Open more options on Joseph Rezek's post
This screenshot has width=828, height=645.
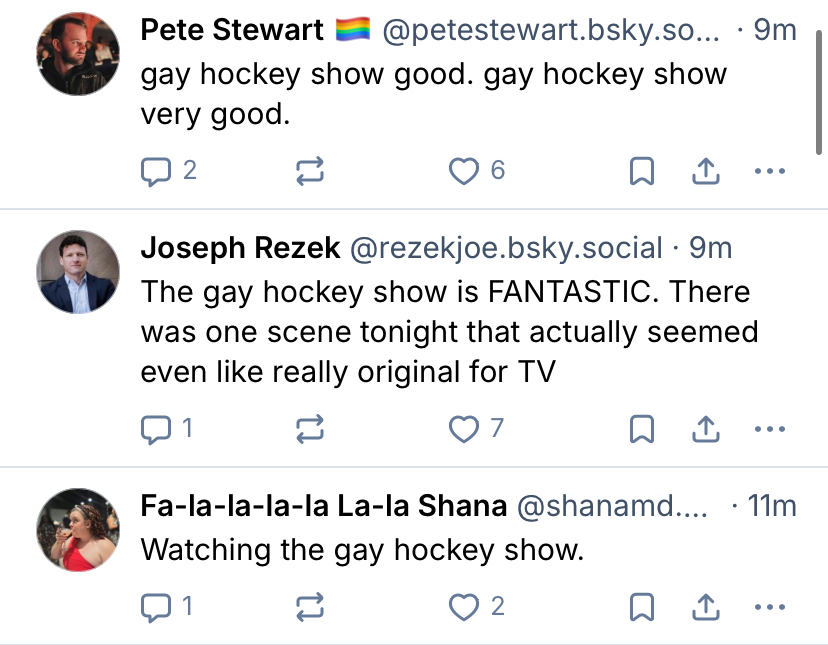(770, 430)
